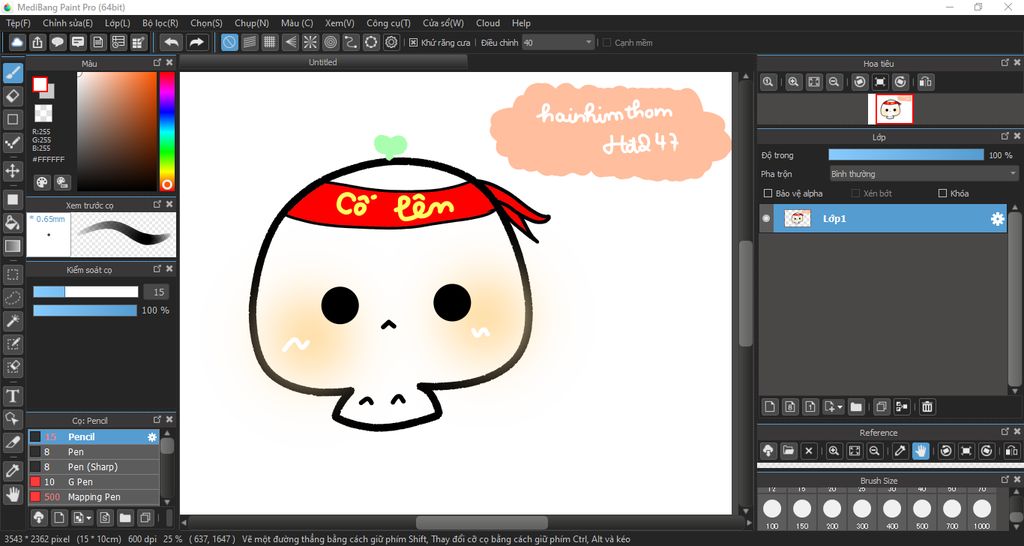Viewport: 1024px width, 546px height.
Task: Undock the Brush Size panel
Action: 1005,480
